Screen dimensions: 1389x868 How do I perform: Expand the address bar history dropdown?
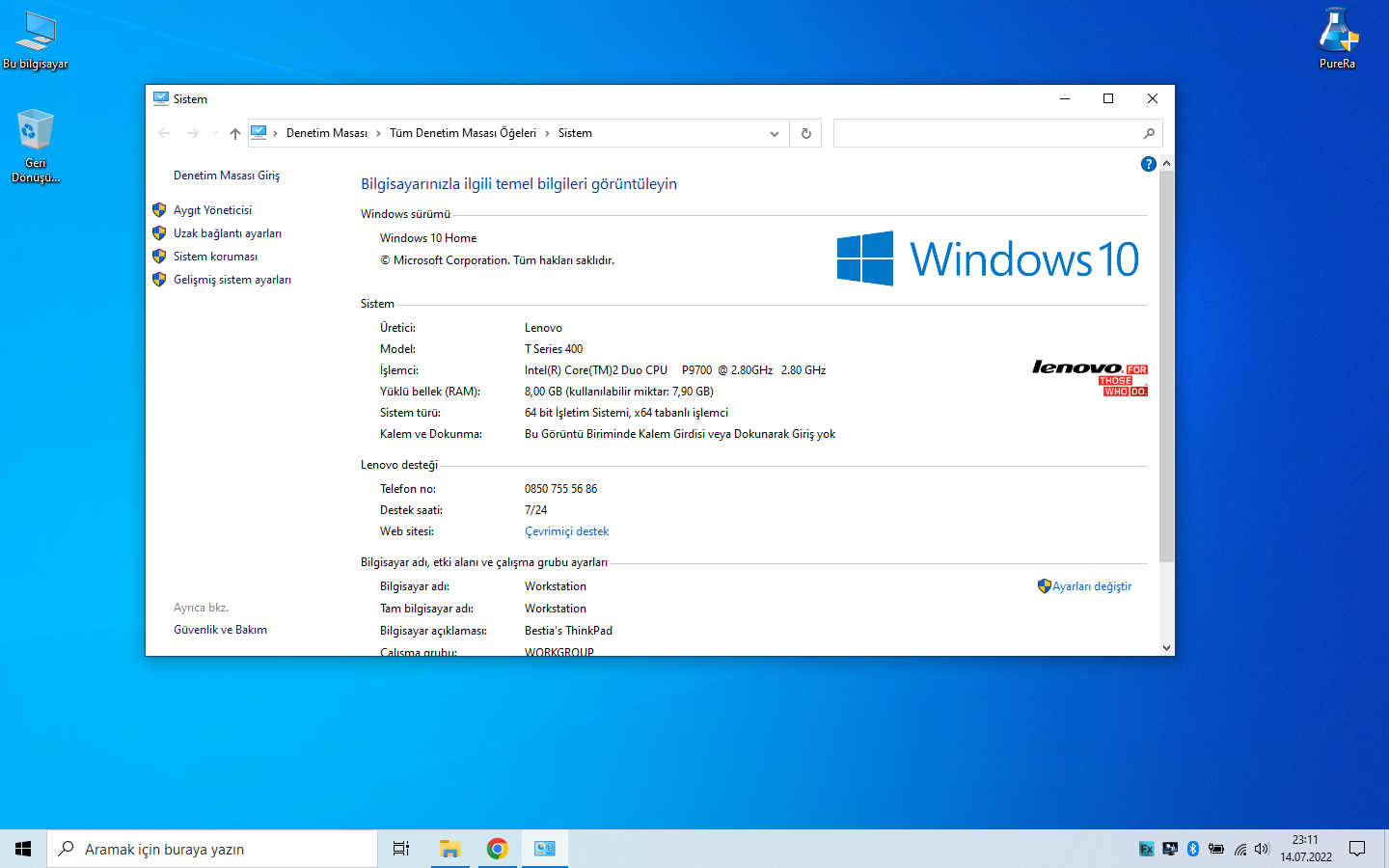[x=775, y=133]
